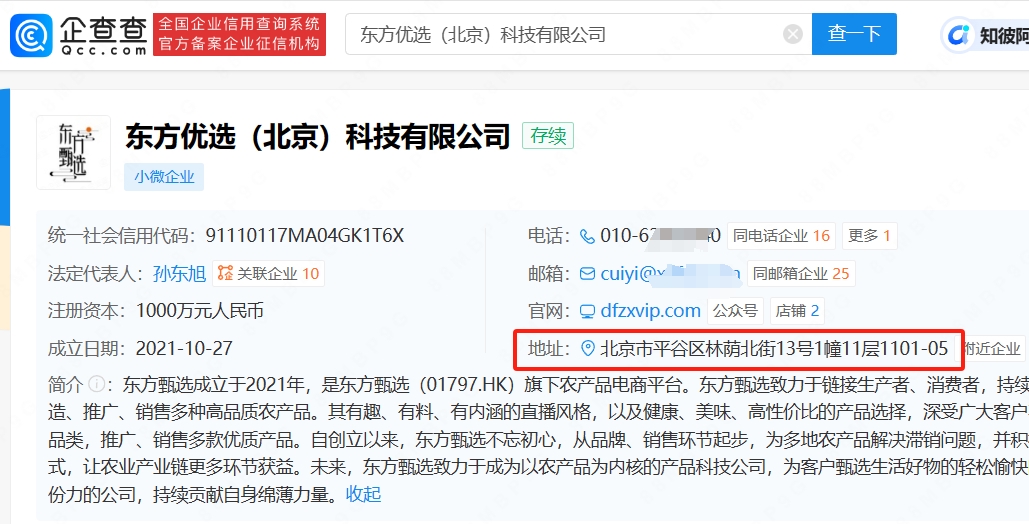Click the 公众号 button
The width and height of the screenshot is (1029, 524).
click(735, 311)
